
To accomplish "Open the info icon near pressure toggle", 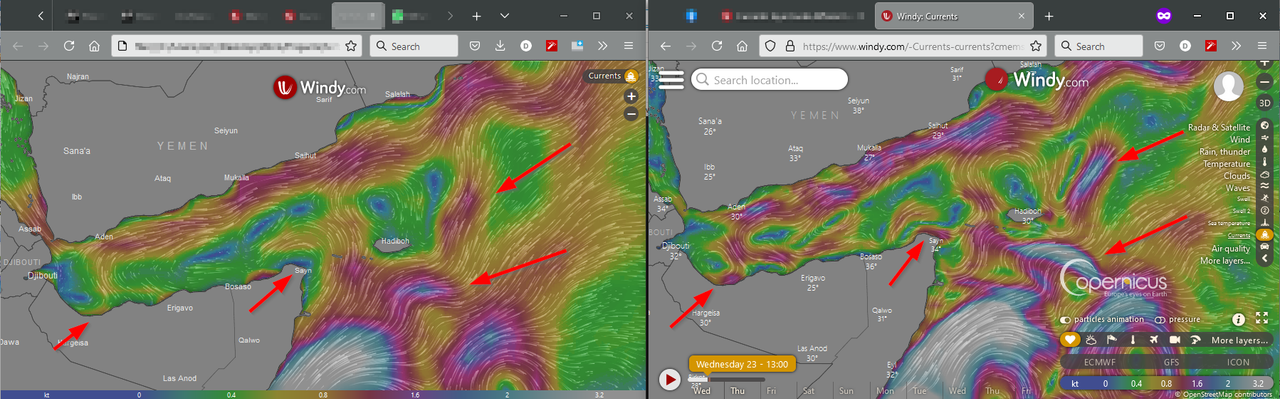I will point(1238,320).
